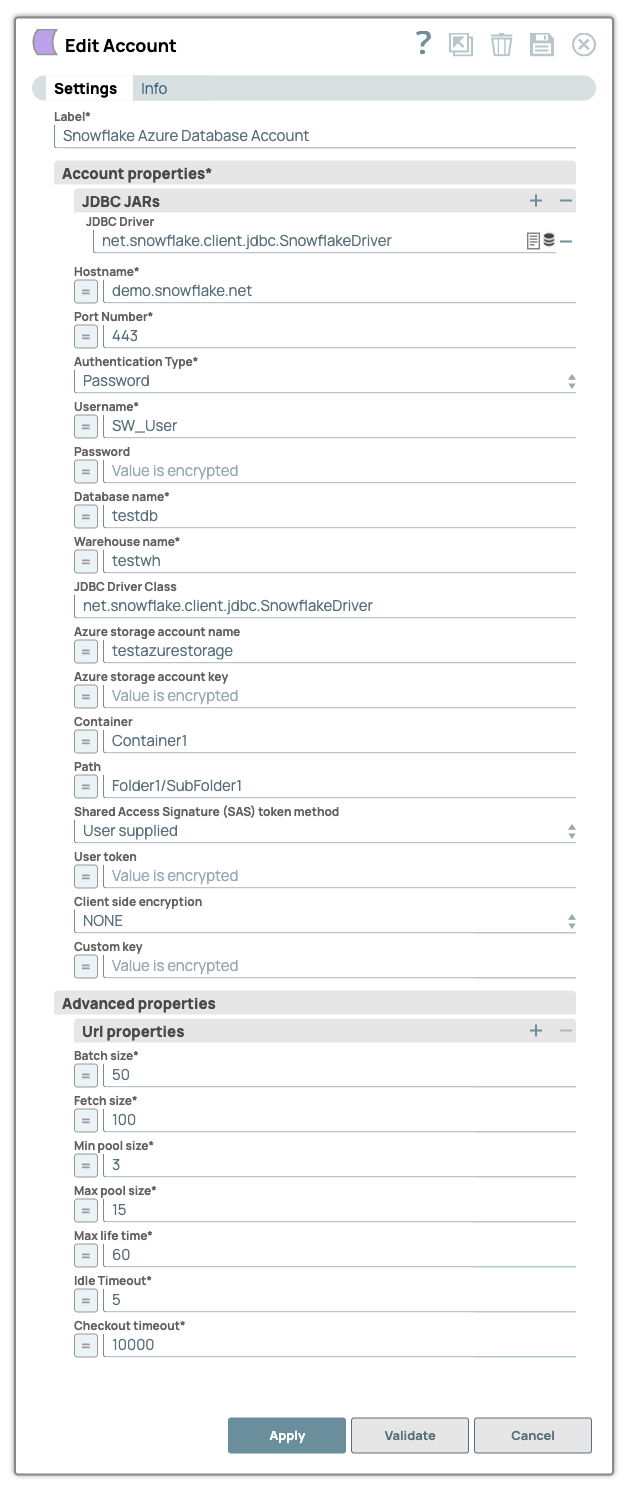The height and width of the screenshot is (1494, 628).
Task: Click the Apply button
Action: [x=287, y=1435]
